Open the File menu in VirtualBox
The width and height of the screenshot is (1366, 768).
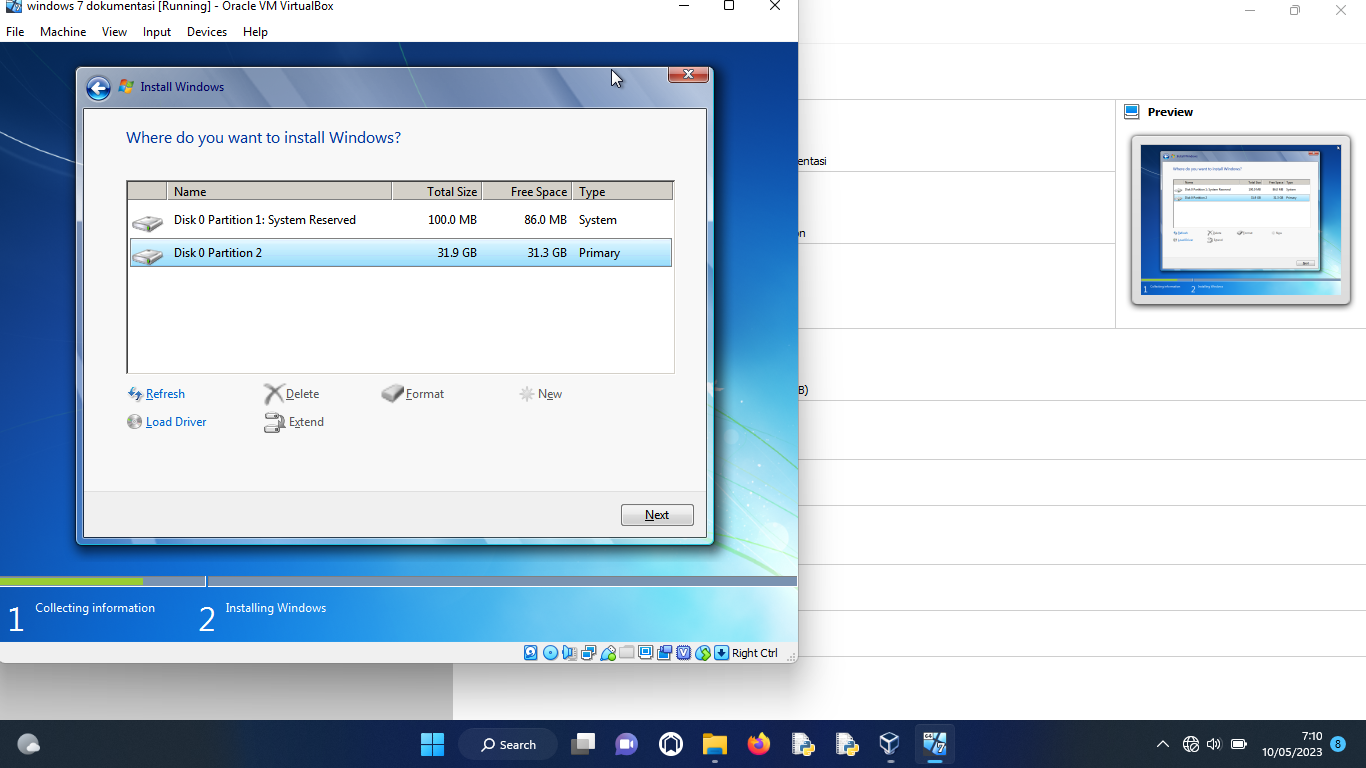[15, 32]
